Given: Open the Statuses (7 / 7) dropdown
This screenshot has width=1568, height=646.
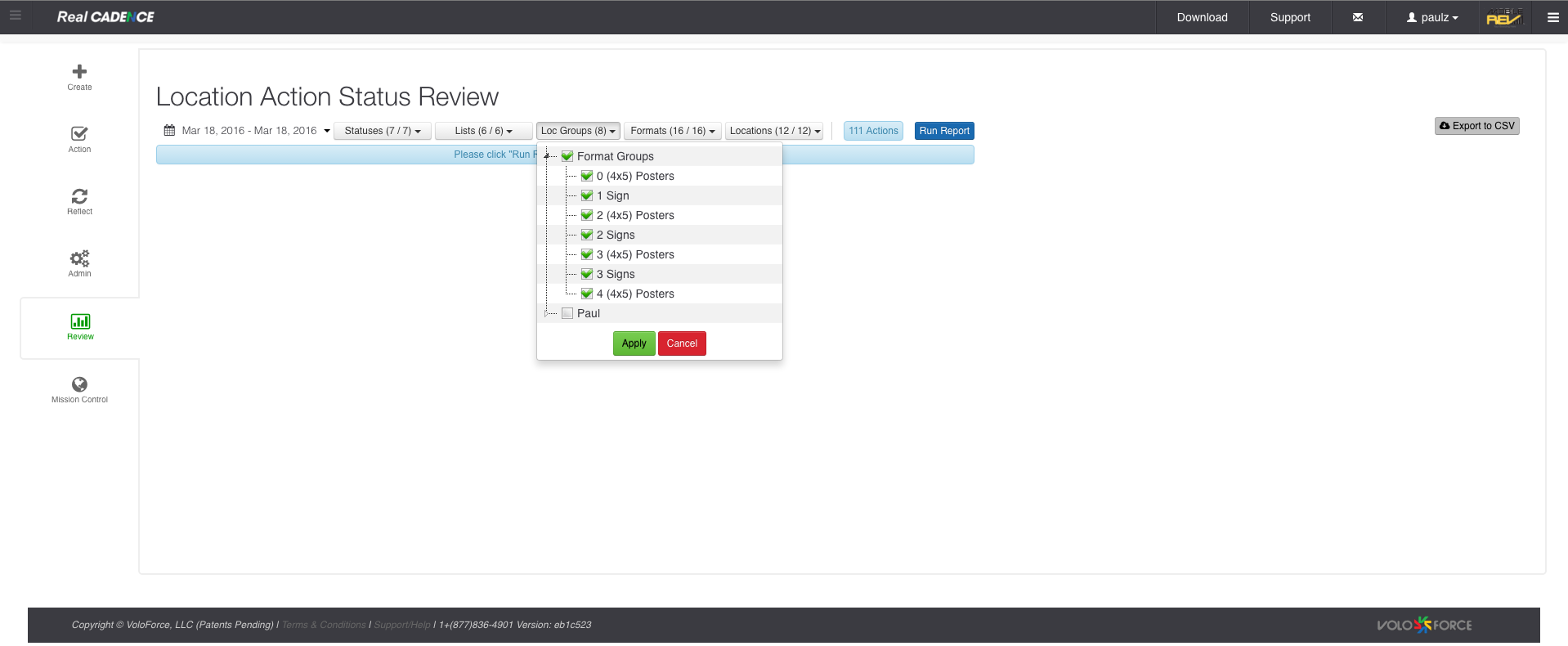Looking at the screenshot, I should [382, 131].
